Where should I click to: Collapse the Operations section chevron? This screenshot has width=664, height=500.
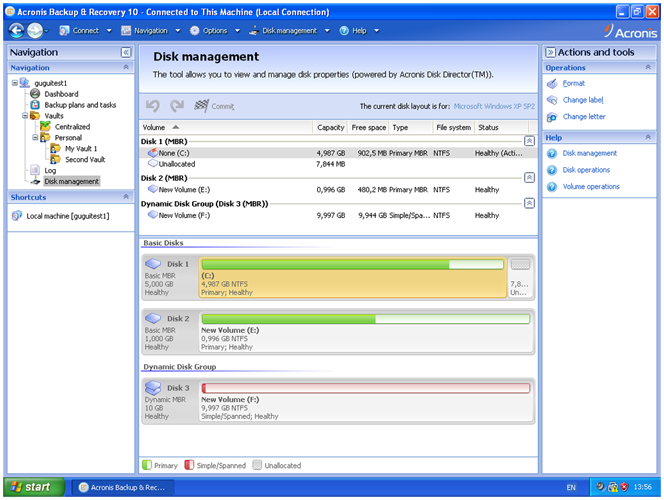(648, 67)
